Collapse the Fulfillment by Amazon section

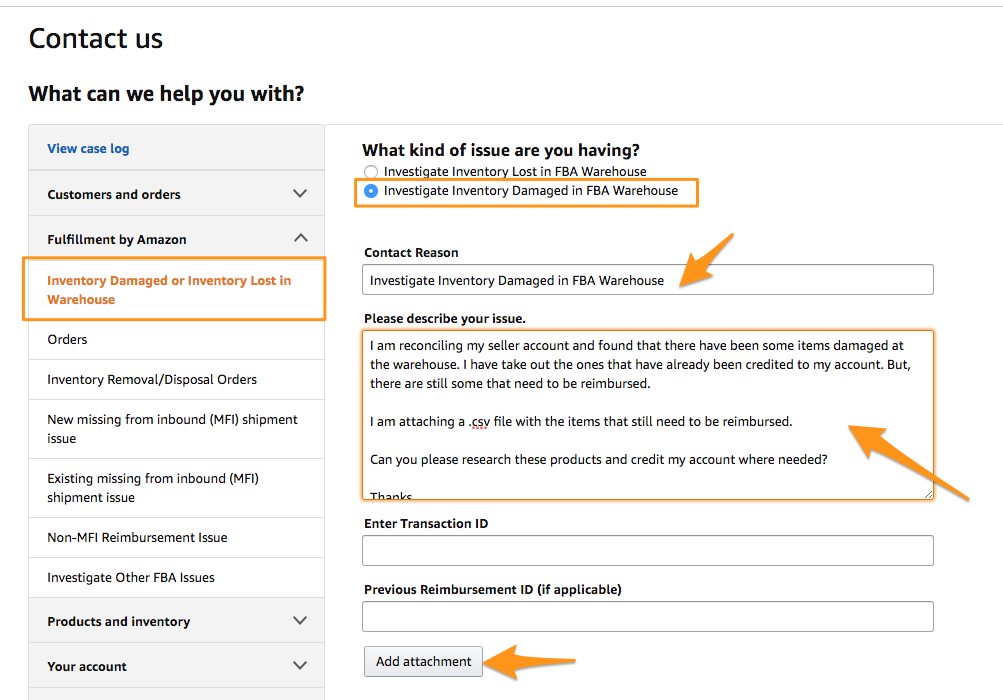click(x=299, y=239)
